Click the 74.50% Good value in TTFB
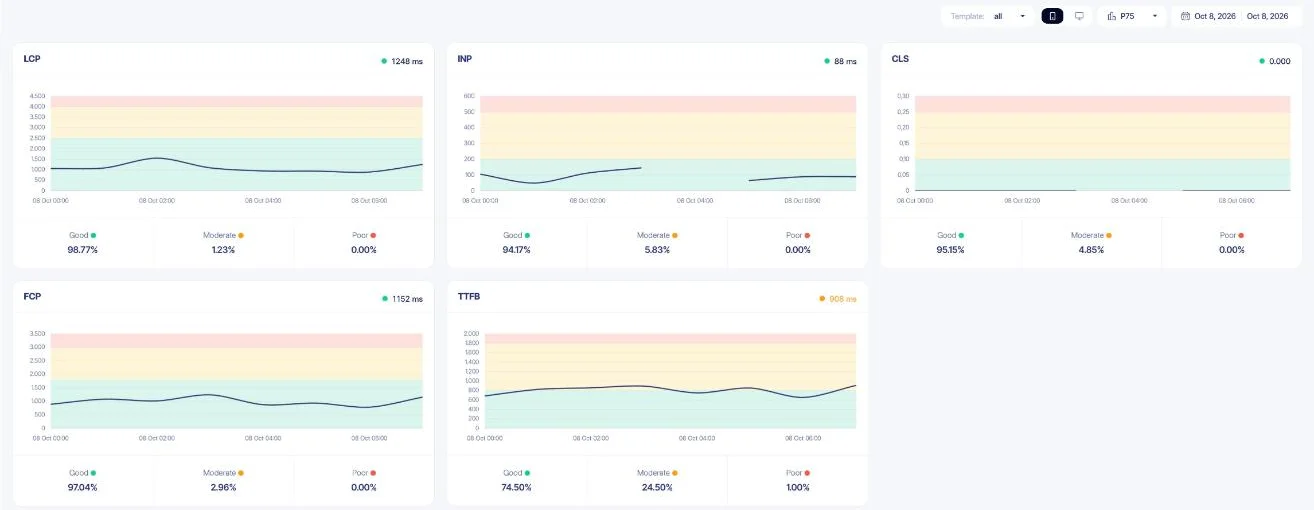The width and height of the screenshot is (1314, 510). tap(516, 488)
